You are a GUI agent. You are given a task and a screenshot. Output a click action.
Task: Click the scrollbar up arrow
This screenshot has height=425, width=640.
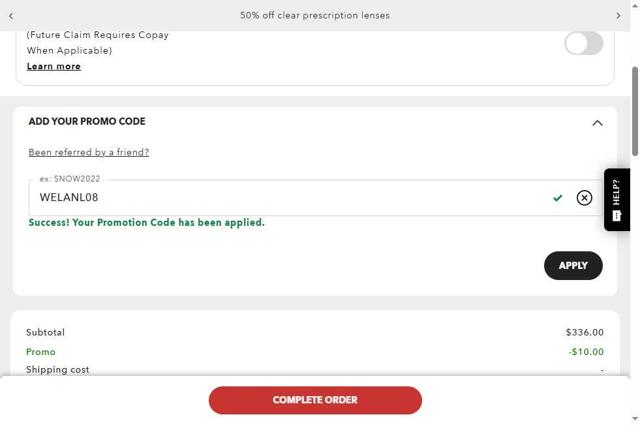[635, 5]
